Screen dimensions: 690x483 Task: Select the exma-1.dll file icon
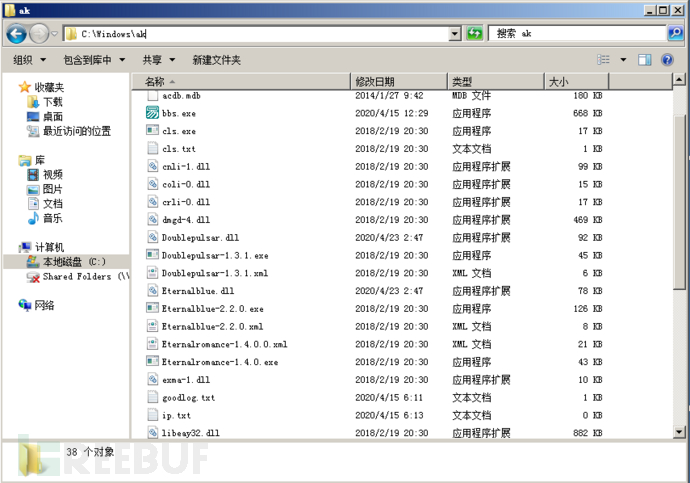pos(152,379)
